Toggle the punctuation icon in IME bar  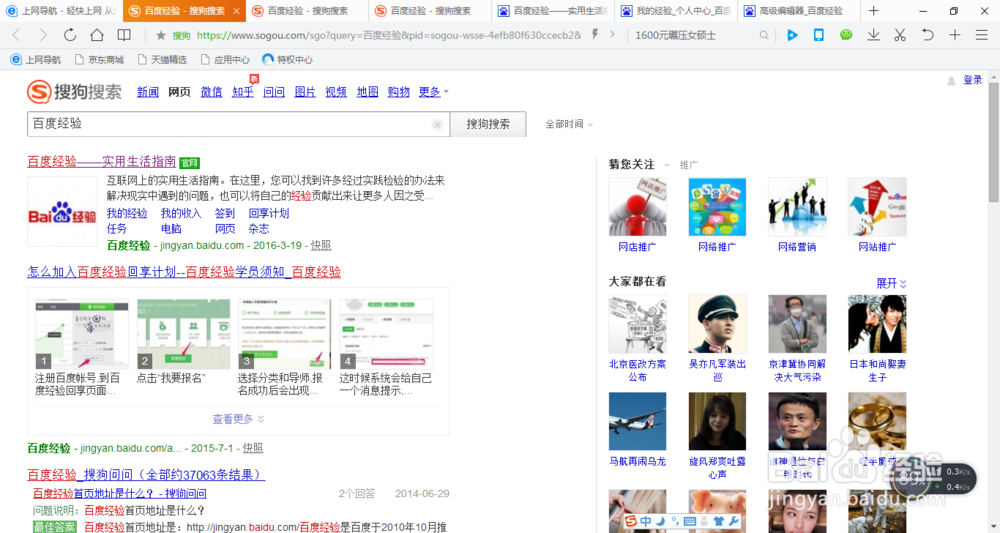pos(673,522)
